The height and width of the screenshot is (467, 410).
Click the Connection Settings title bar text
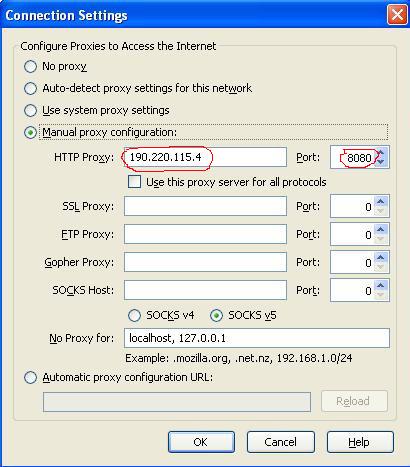coord(66,16)
